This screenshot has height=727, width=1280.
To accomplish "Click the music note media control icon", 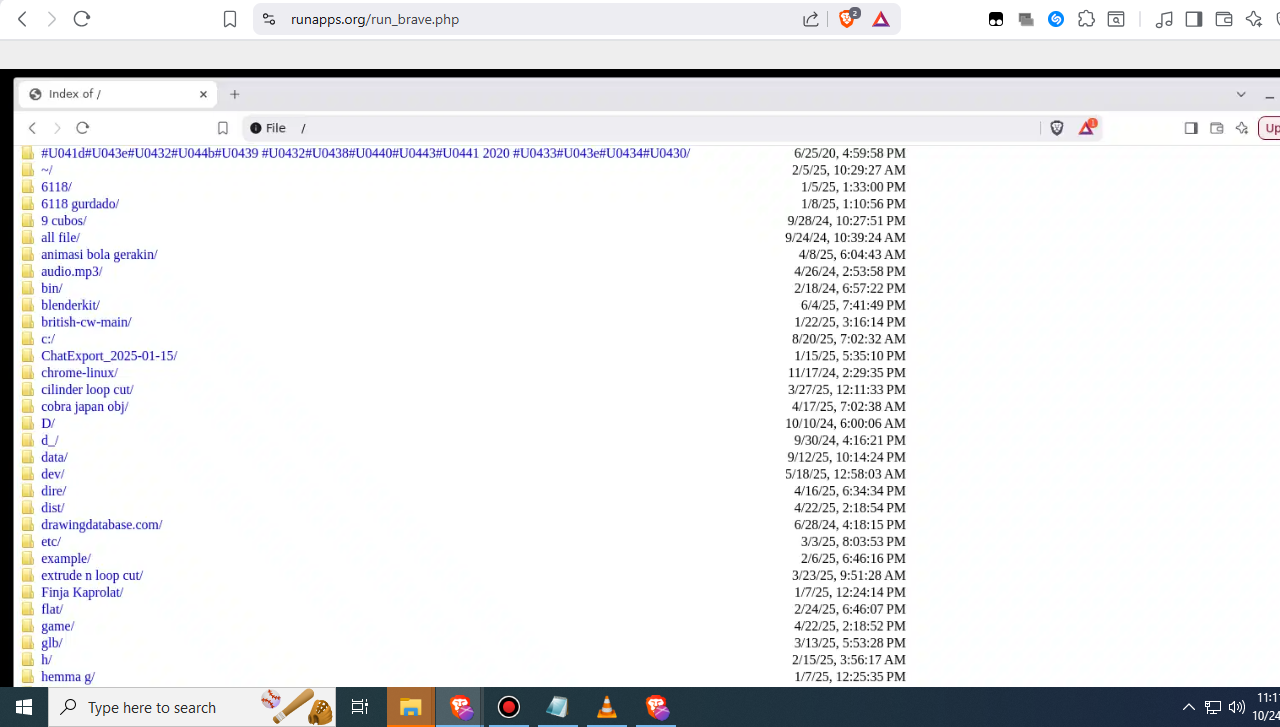I will (x=1164, y=19).
